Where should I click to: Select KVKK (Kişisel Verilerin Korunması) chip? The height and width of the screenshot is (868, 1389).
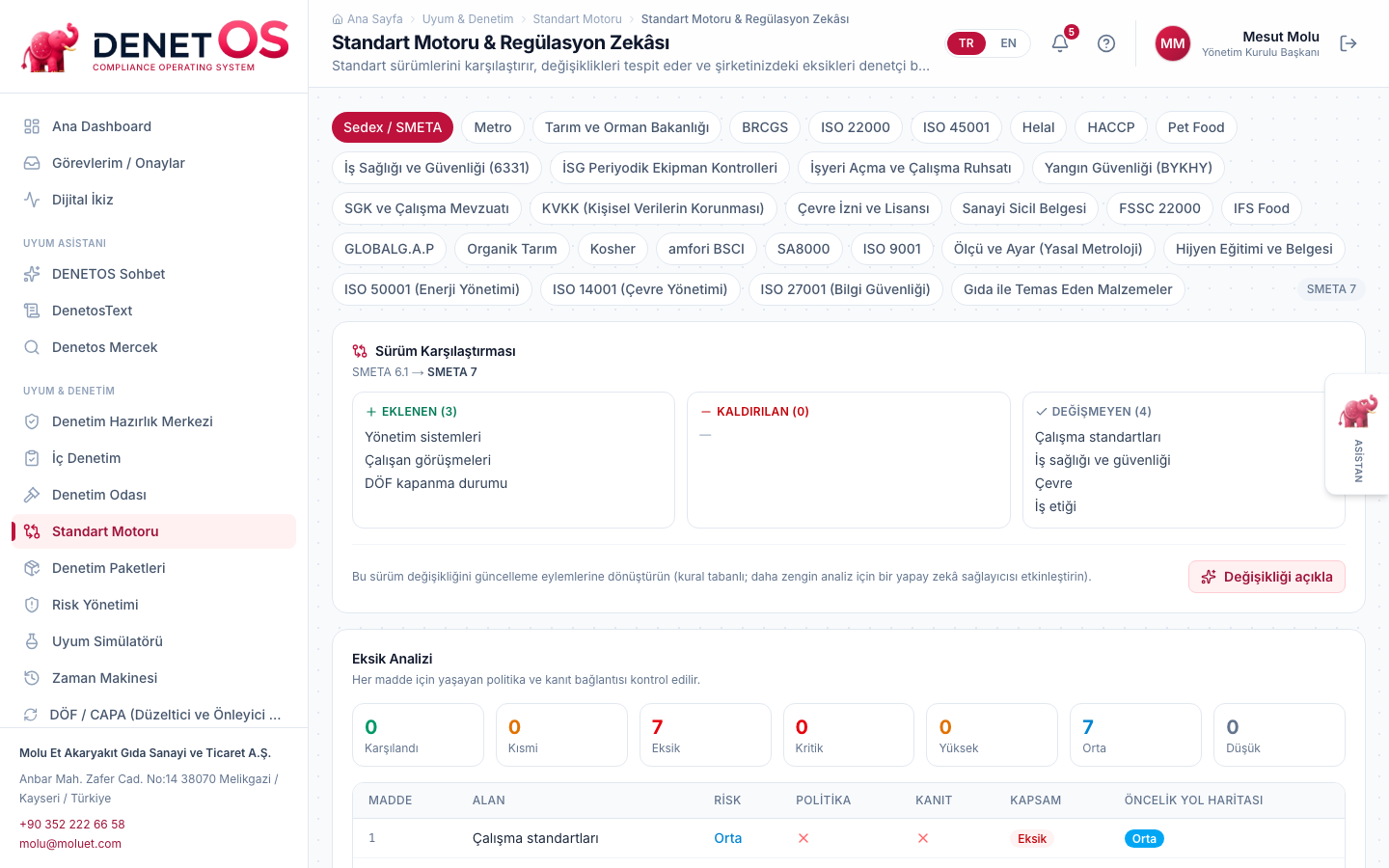click(x=653, y=208)
